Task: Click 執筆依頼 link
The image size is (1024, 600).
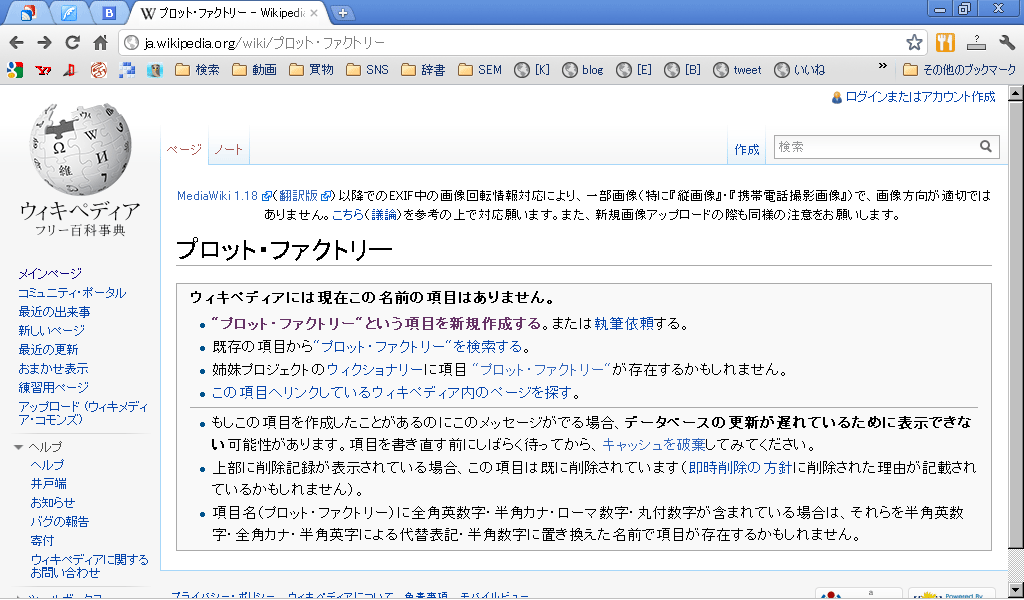Action: click(624, 323)
